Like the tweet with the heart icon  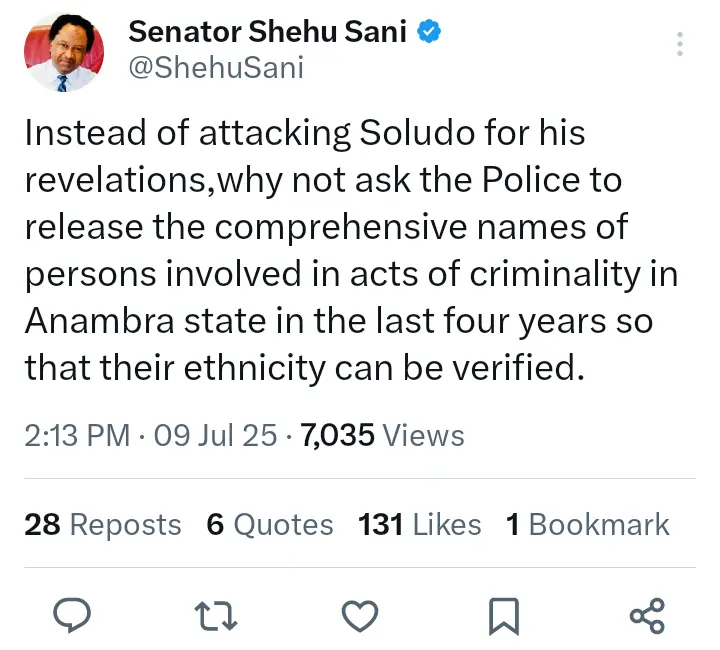coord(360,615)
